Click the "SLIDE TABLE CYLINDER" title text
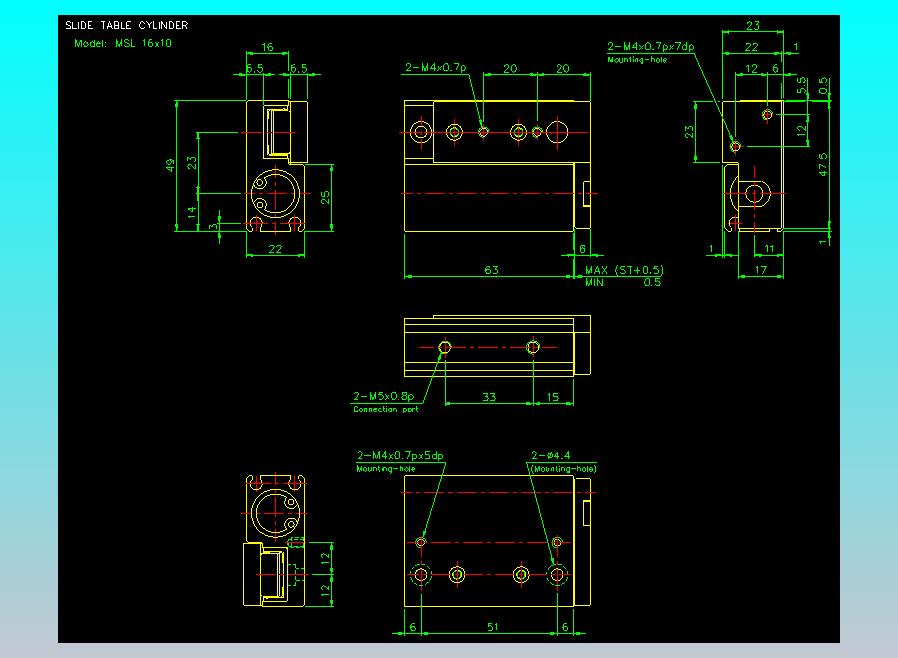Image resolution: width=898 pixels, height=658 pixels. click(x=127, y=25)
